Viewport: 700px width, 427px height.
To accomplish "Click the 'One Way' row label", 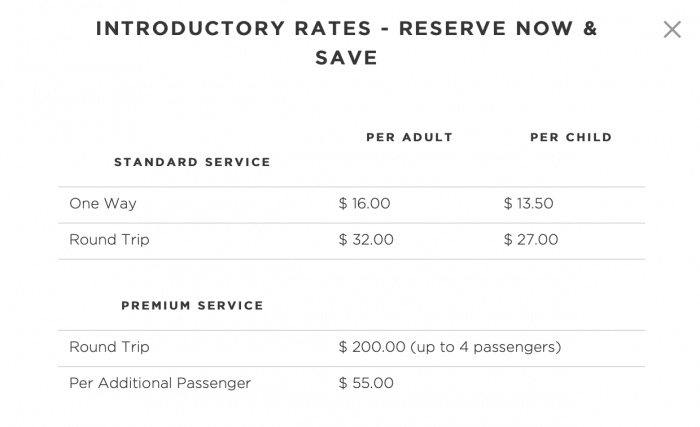I will click(x=103, y=204).
